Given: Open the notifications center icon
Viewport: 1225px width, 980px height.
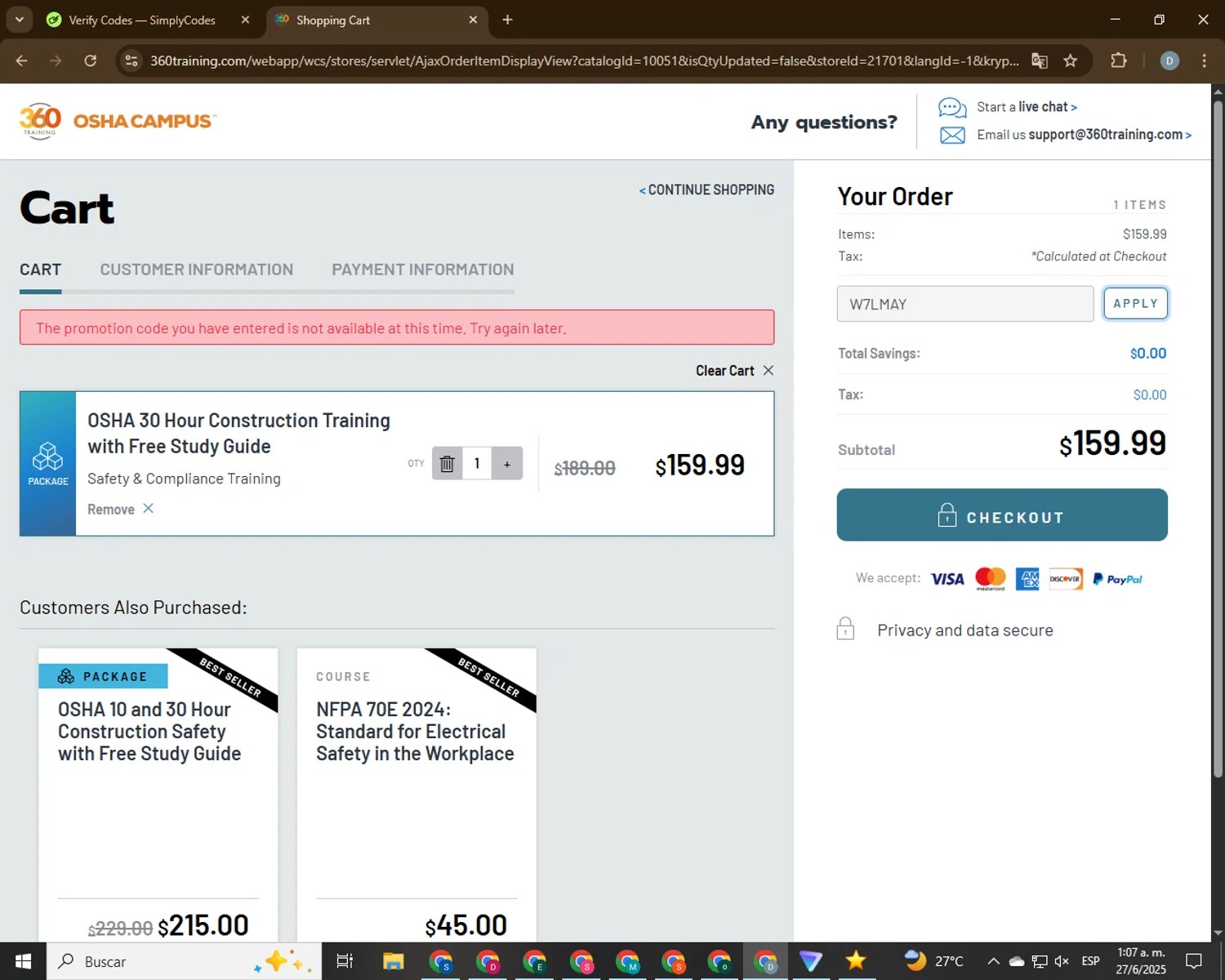Looking at the screenshot, I should (1194, 961).
